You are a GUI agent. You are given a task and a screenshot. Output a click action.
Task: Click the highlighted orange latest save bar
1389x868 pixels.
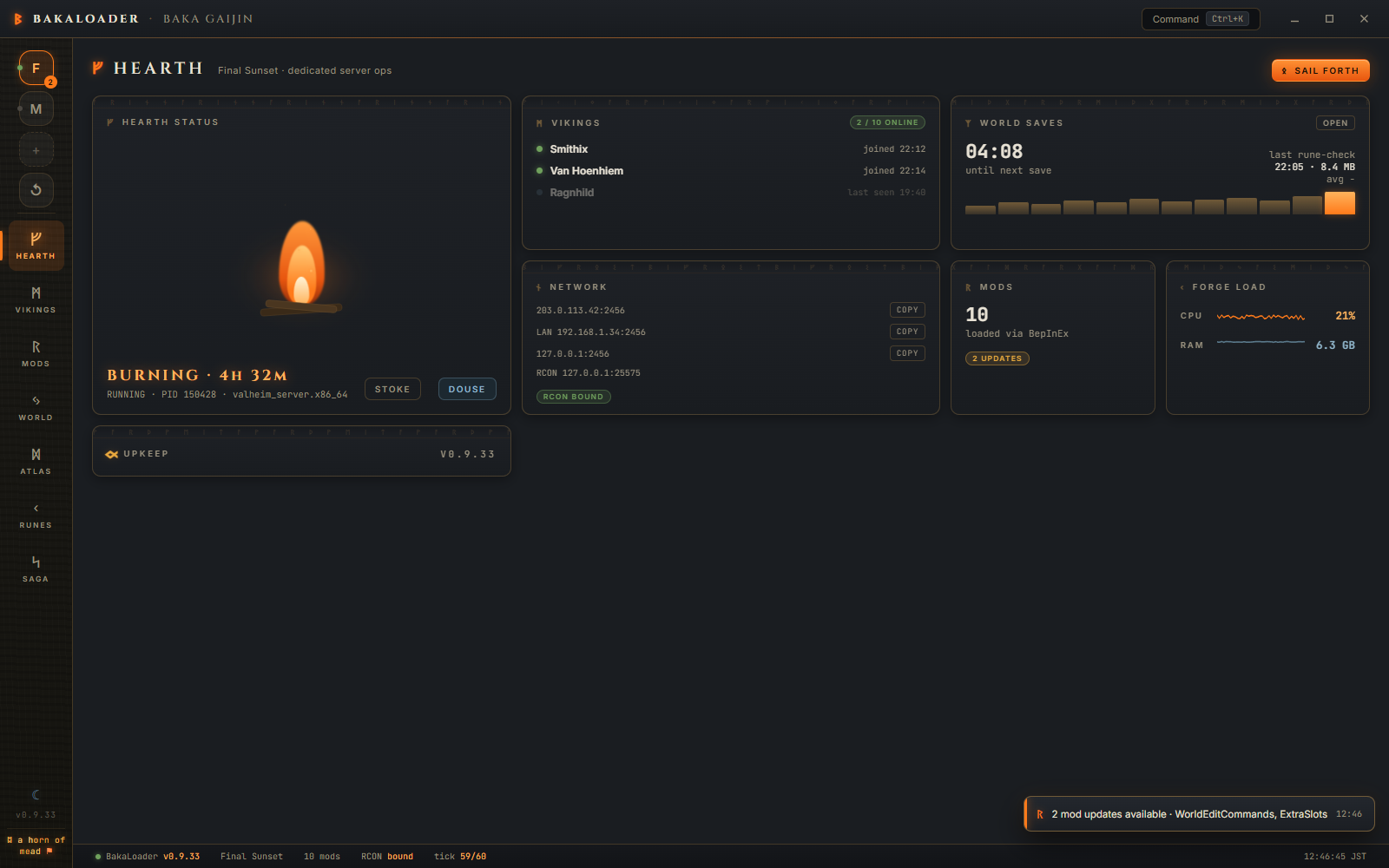click(x=1340, y=203)
